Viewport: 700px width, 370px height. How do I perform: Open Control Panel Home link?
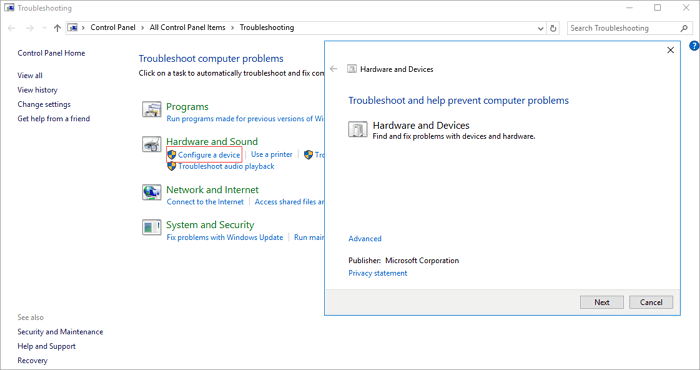[51, 53]
